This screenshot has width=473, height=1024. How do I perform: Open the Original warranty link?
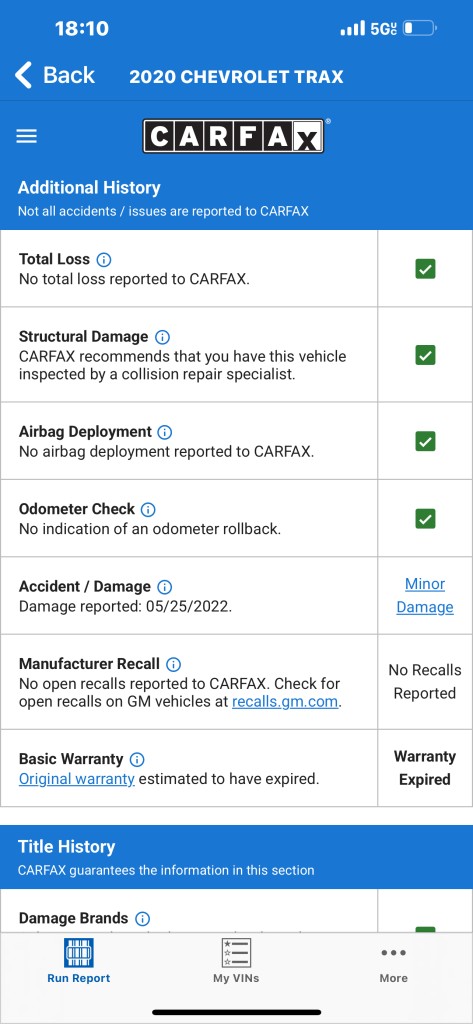[x=76, y=779]
